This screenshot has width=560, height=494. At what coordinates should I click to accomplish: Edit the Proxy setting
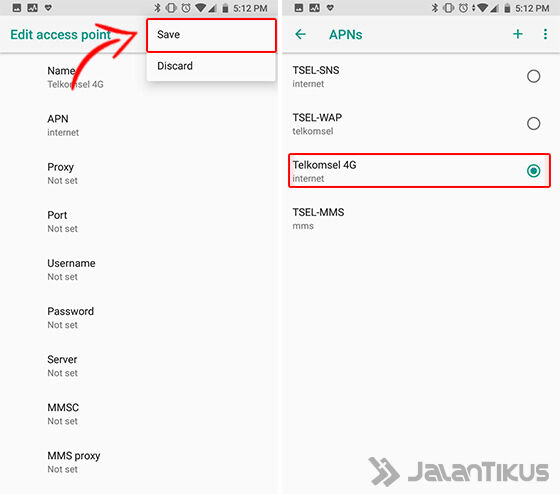point(139,174)
